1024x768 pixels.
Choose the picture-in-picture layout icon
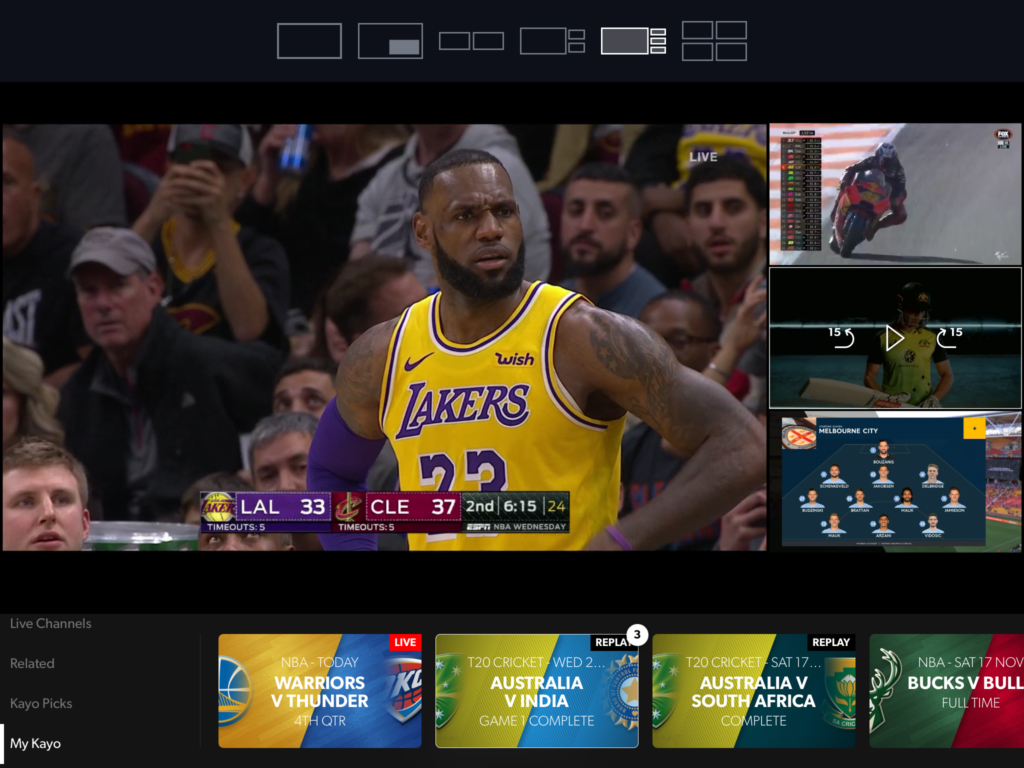(390, 41)
